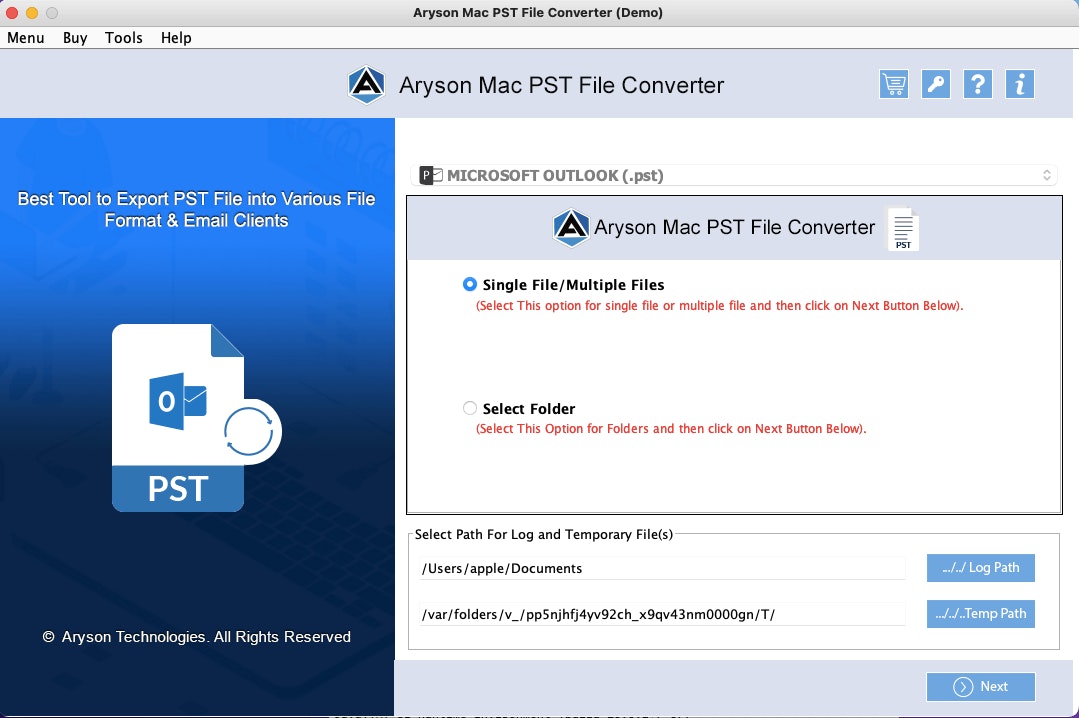This screenshot has height=718, width=1079.
Task: Click the large PST Outlook file graphic
Action: pyautogui.click(x=197, y=418)
